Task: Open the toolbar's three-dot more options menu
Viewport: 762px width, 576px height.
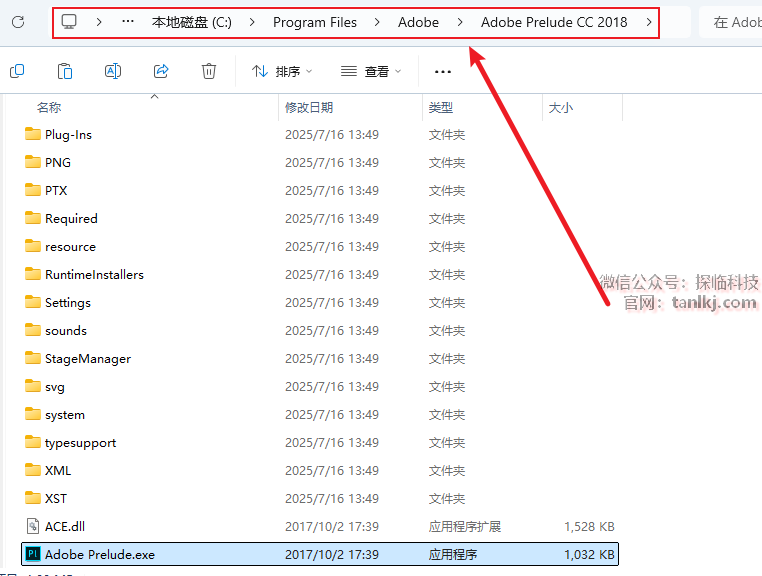Action: coord(443,71)
